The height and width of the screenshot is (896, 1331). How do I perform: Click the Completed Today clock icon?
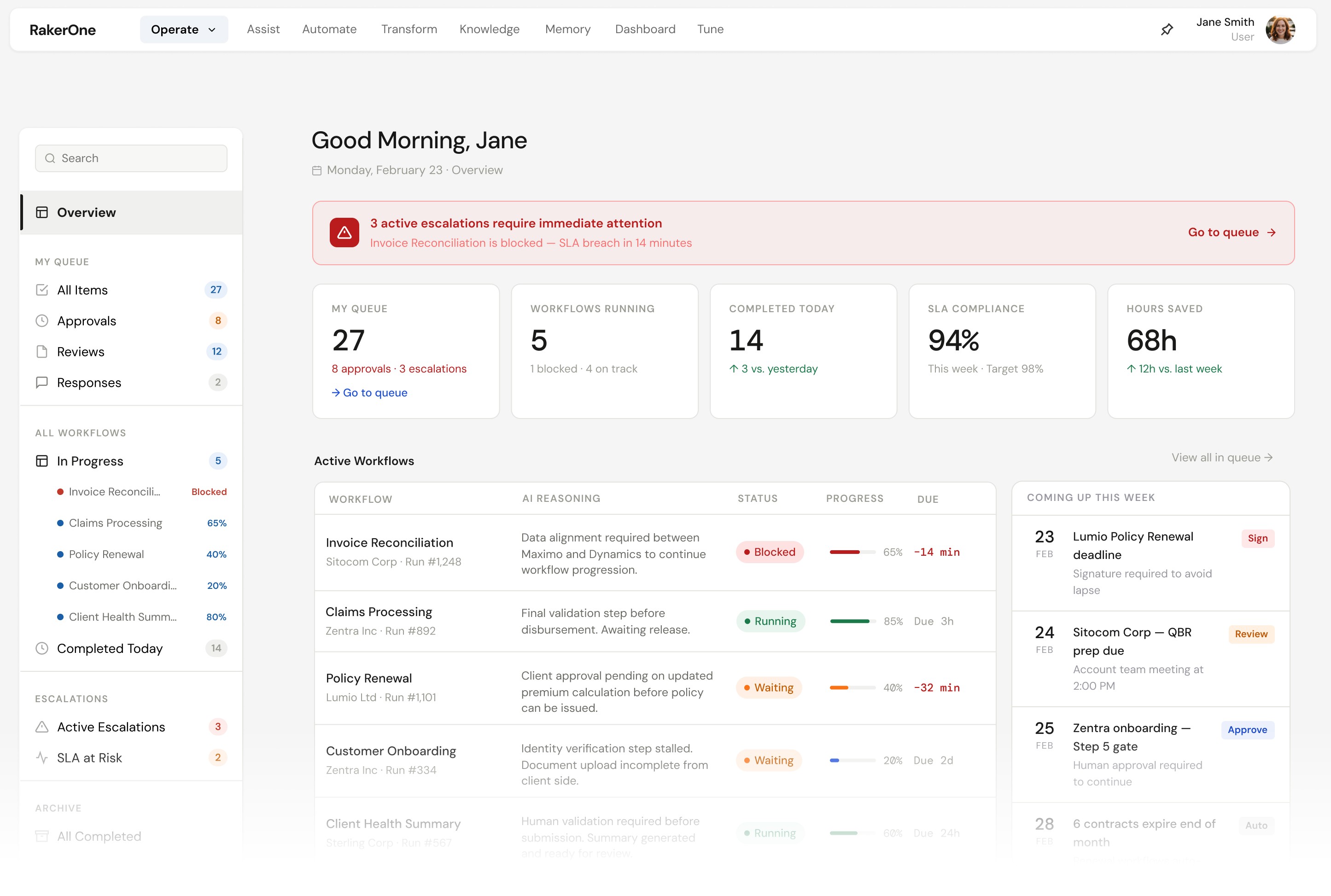(x=42, y=649)
